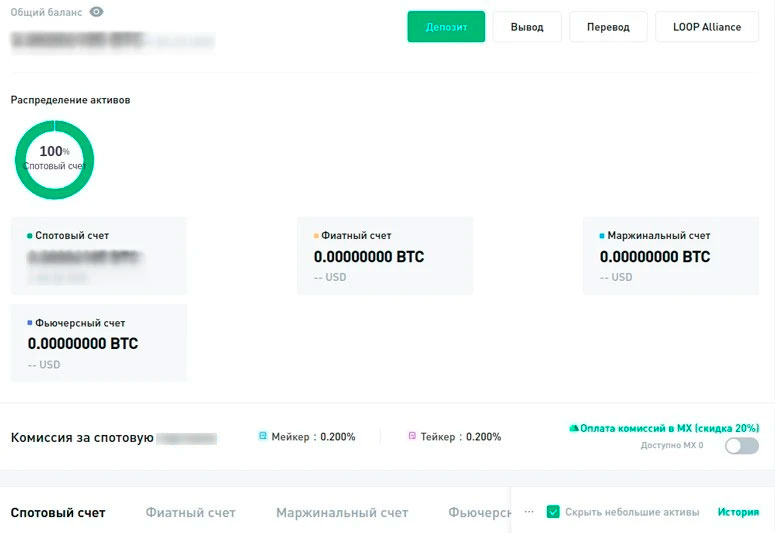Open the Фиатный счет balance card
This screenshot has height=533, width=775.
385,256
